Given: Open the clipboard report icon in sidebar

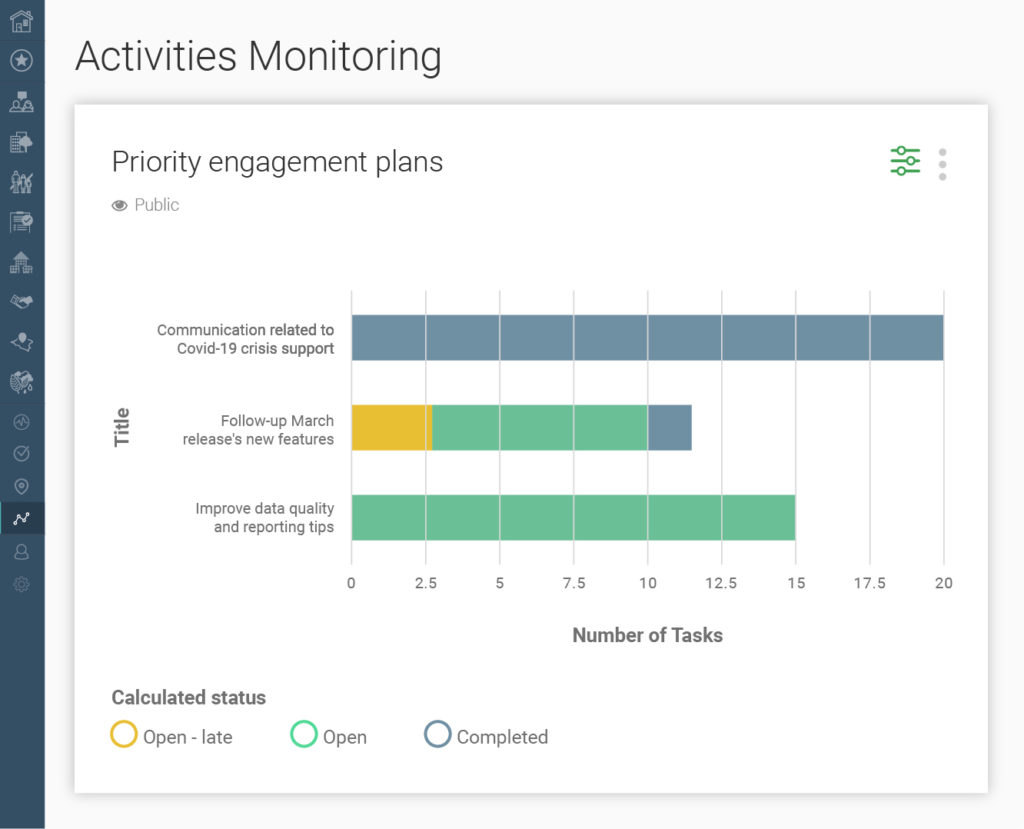Looking at the screenshot, I should point(22,222).
